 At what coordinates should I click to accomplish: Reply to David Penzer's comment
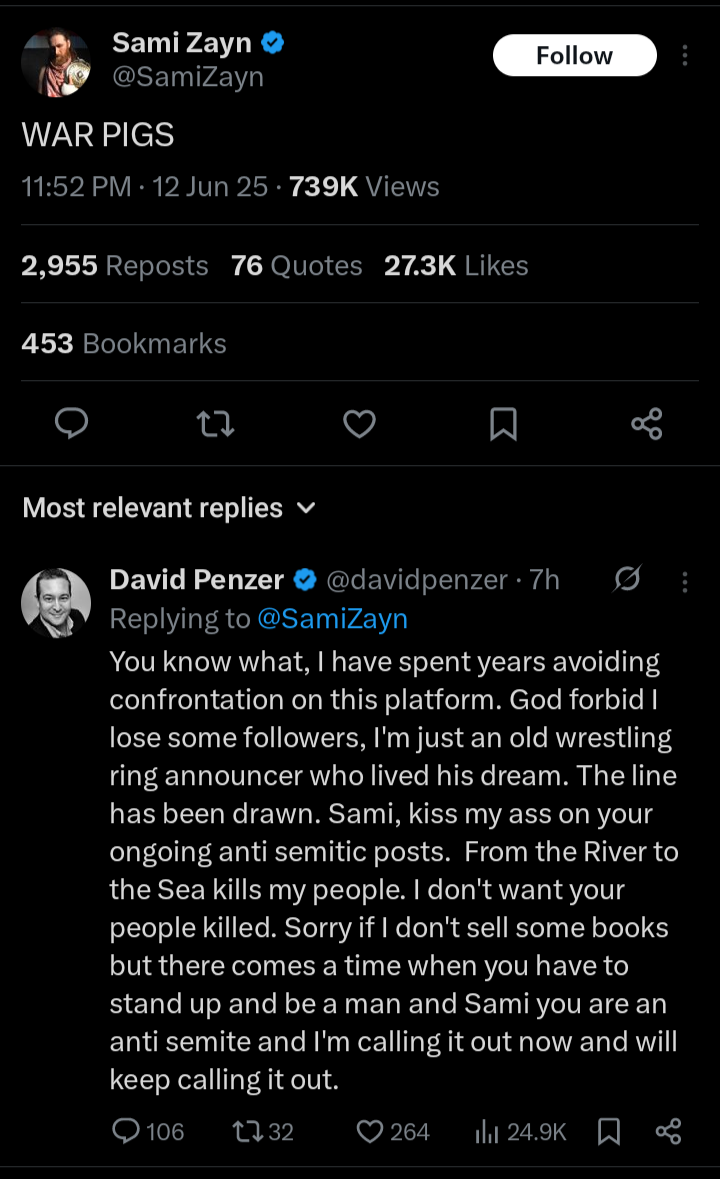tap(127, 1131)
